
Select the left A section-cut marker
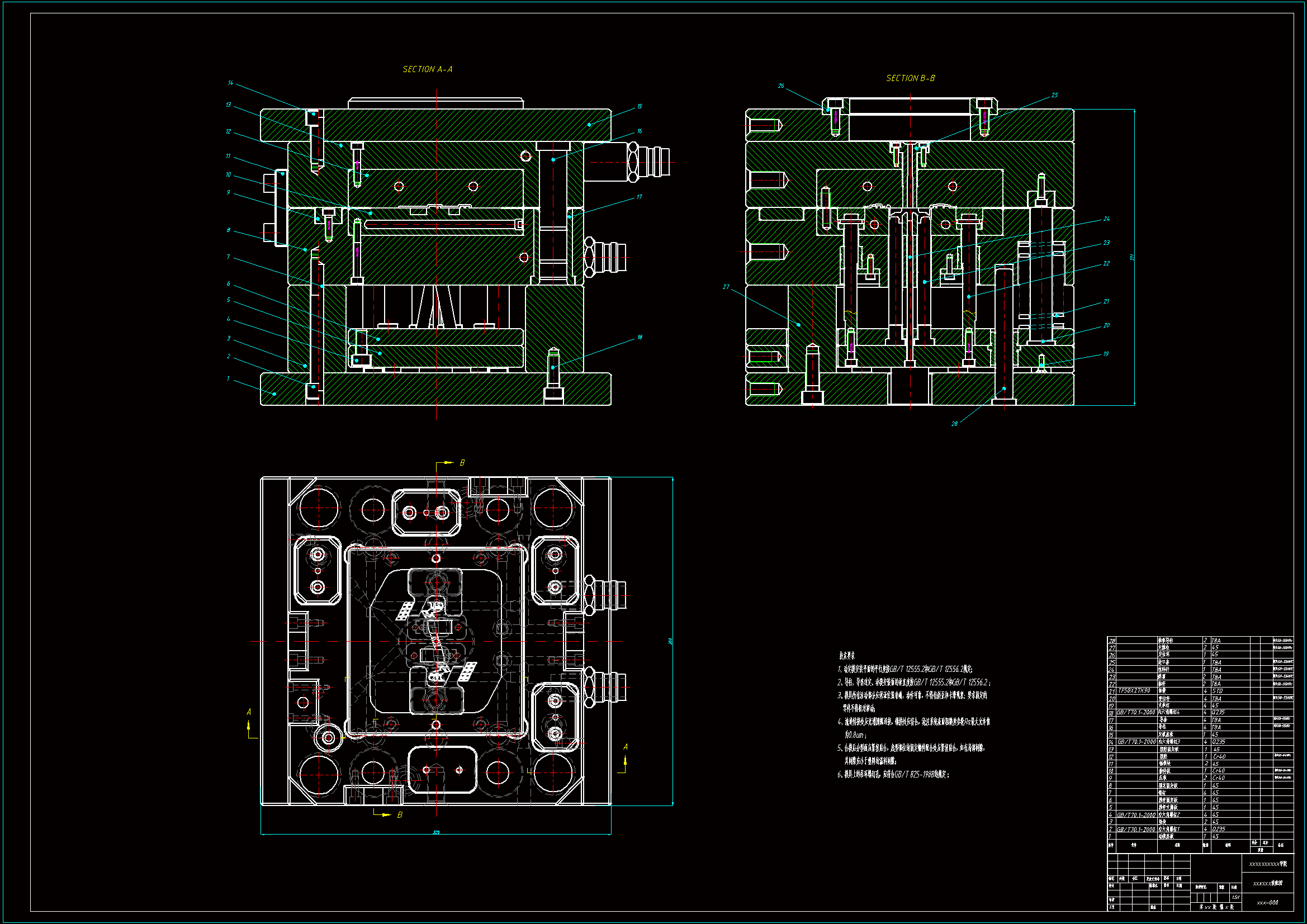click(249, 712)
